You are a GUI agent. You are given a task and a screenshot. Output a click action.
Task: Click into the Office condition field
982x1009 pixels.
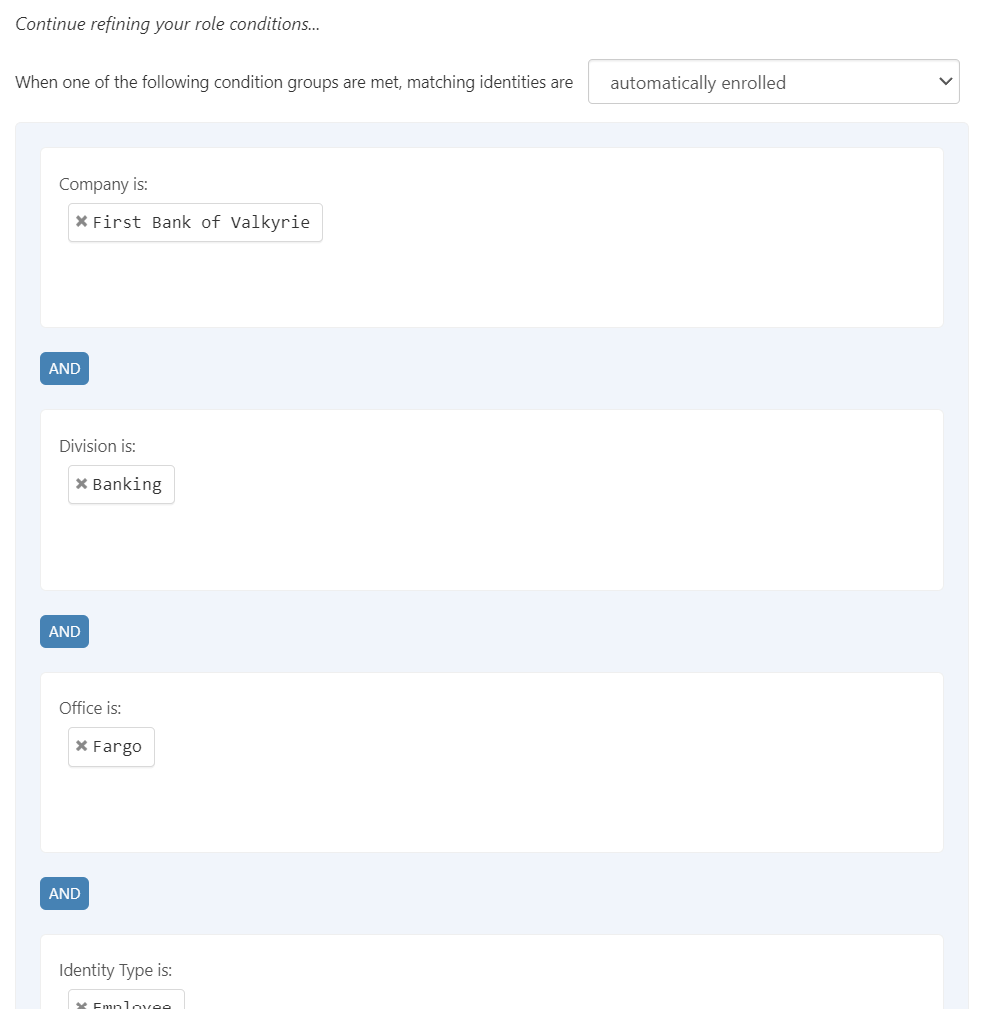pyautogui.click(x=600, y=790)
